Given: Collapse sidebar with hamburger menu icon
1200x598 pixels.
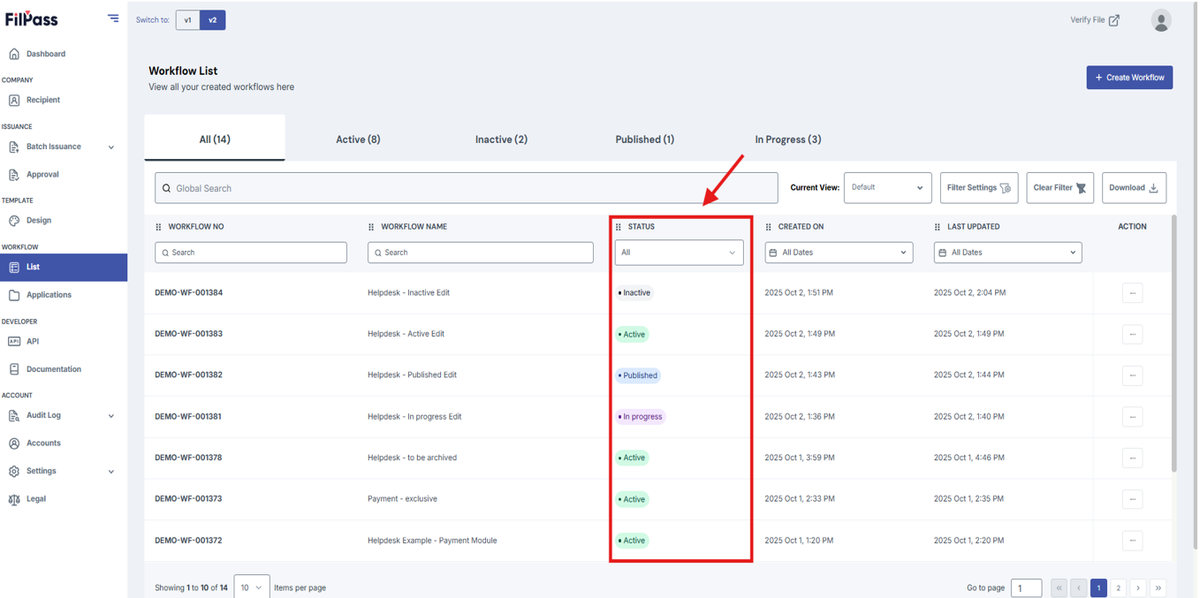Looking at the screenshot, I should (113, 19).
